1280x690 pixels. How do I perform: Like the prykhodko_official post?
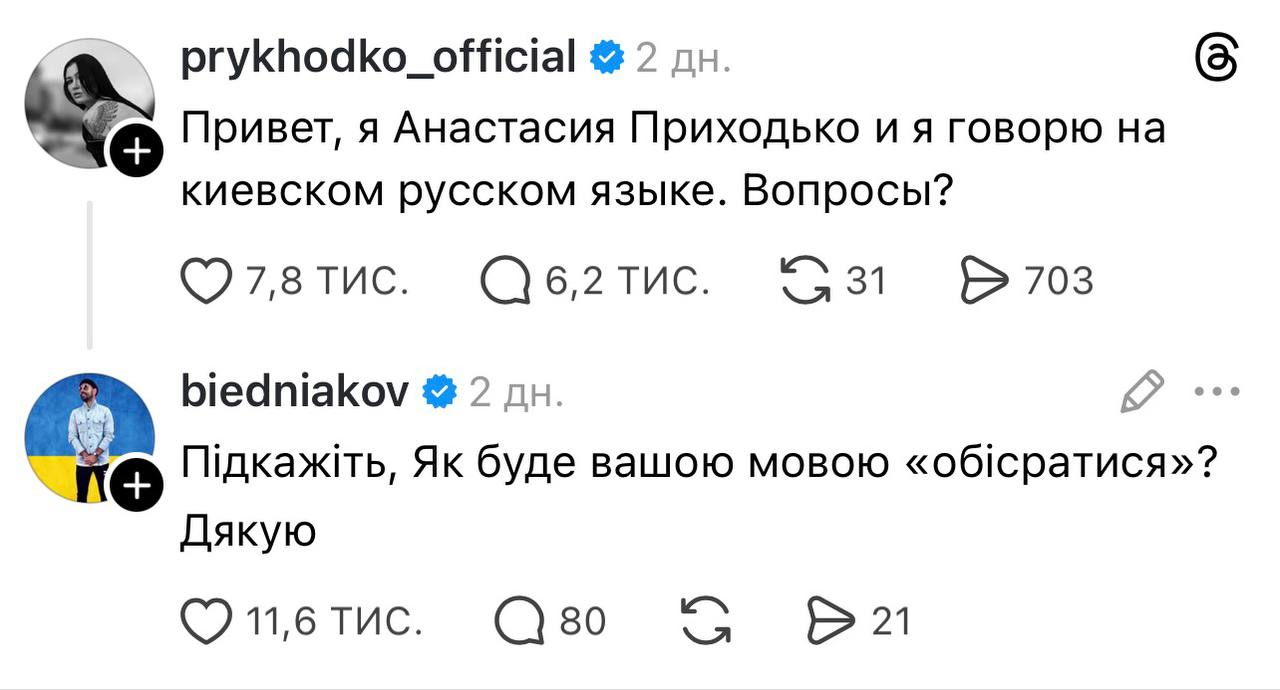pos(204,281)
